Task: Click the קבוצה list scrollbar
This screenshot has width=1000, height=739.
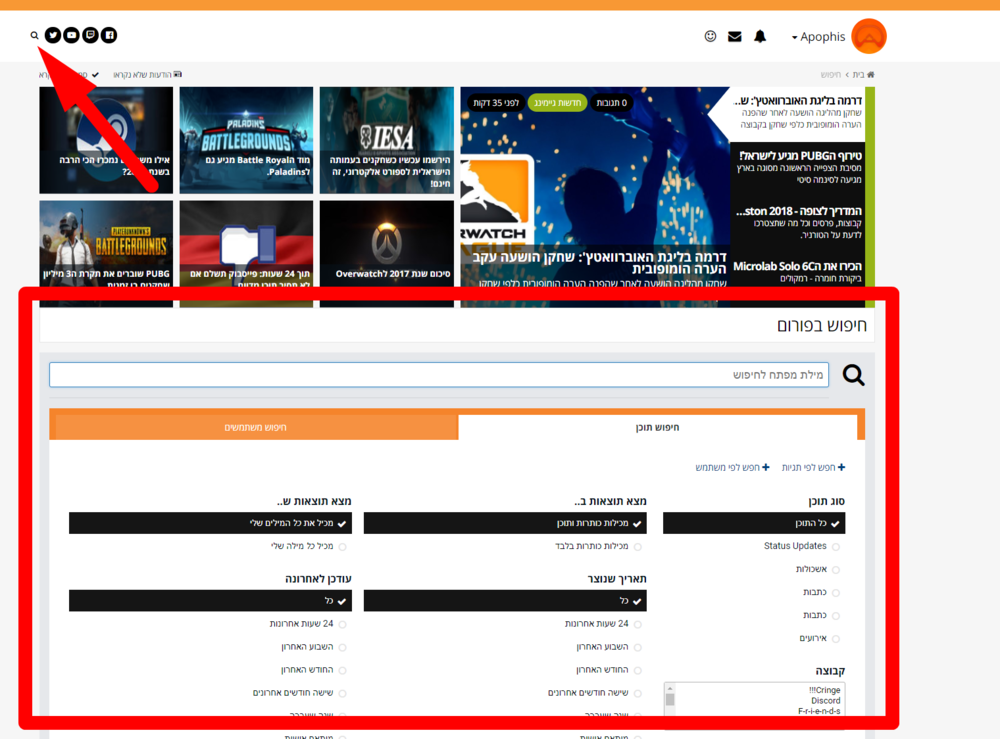Action: click(670, 700)
